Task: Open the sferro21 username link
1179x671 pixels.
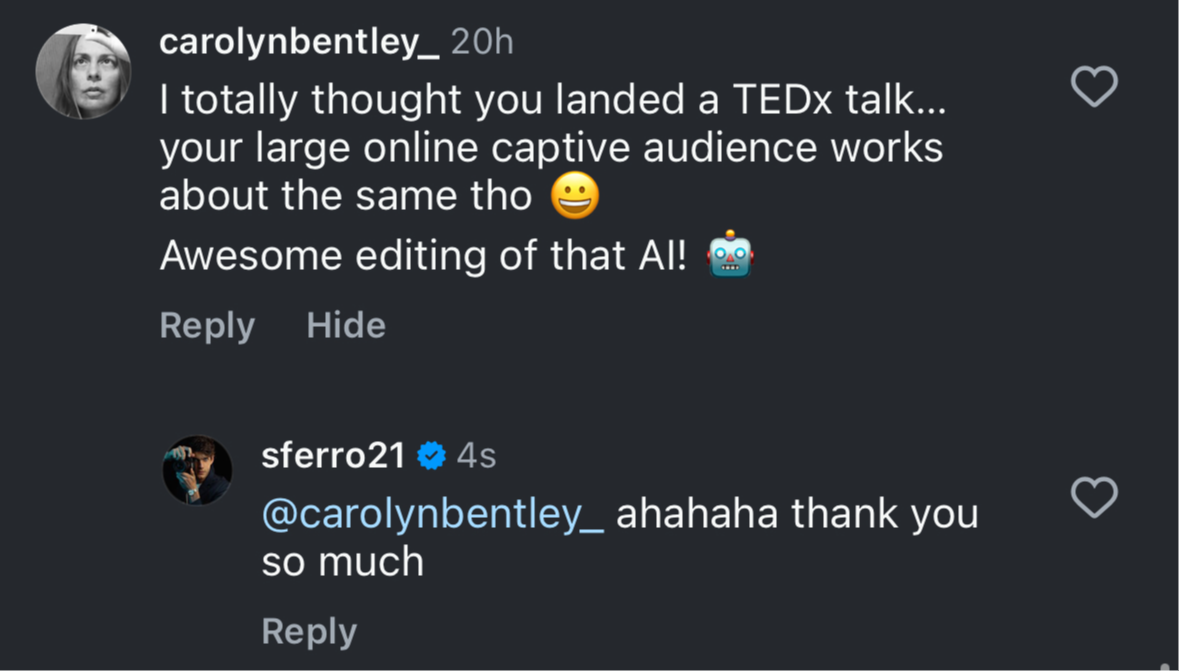Action: click(x=333, y=456)
